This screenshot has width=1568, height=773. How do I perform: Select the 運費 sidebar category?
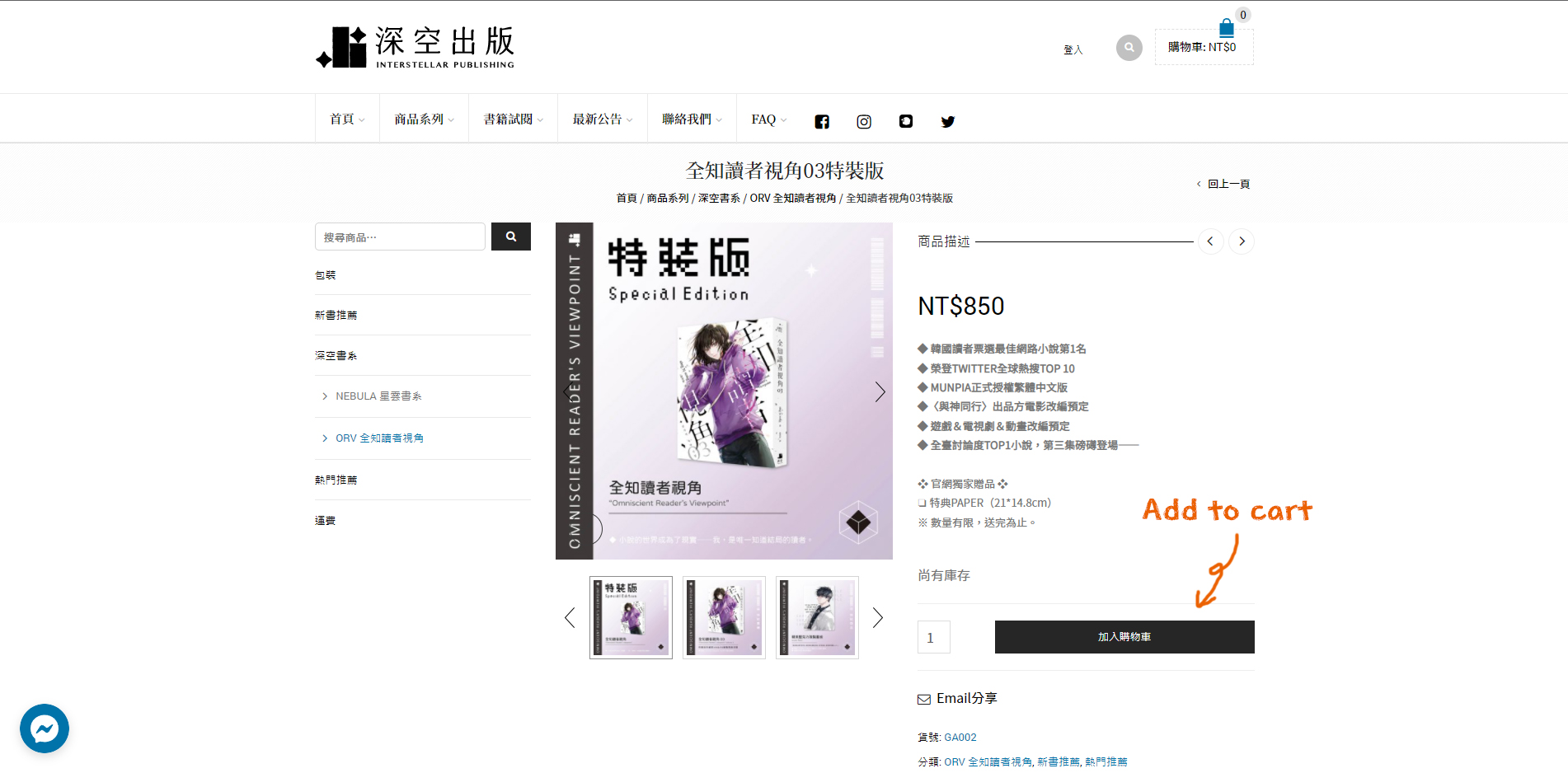point(326,520)
